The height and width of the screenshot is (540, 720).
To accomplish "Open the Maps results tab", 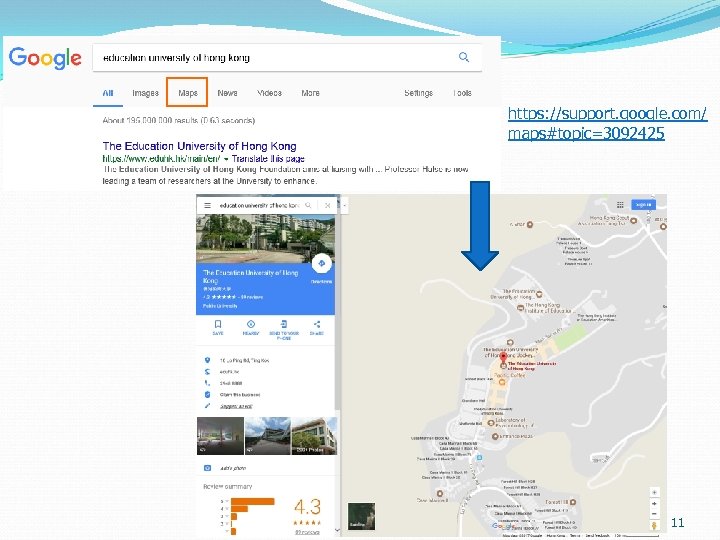I will click(x=187, y=93).
